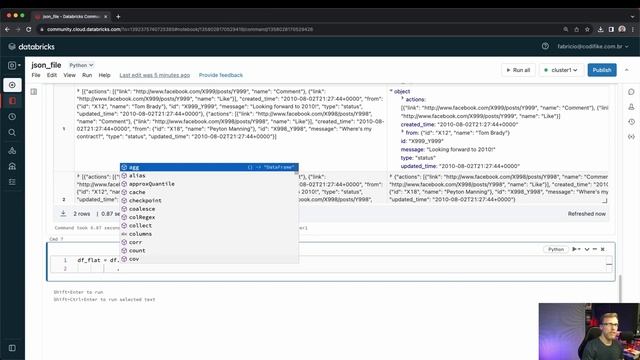Image resolution: width=640 pixels, height=360 pixels.
Task: Open Workflows icon in left sidebar
Action: tap(12, 182)
